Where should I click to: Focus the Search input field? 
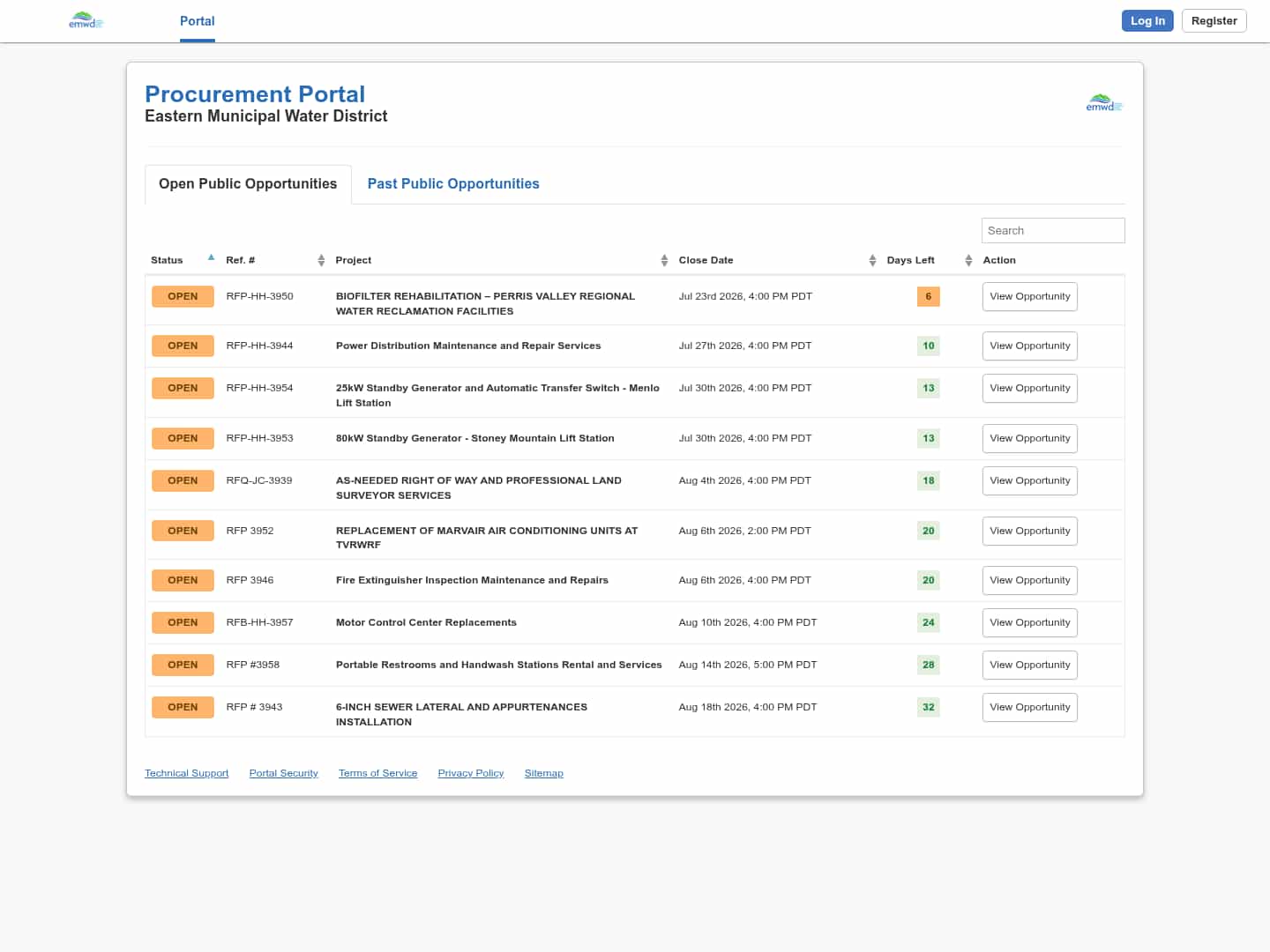(x=1053, y=230)
